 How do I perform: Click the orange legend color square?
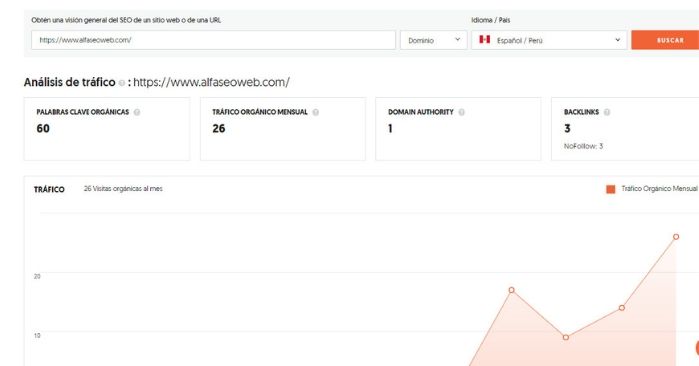coord(610,189)
